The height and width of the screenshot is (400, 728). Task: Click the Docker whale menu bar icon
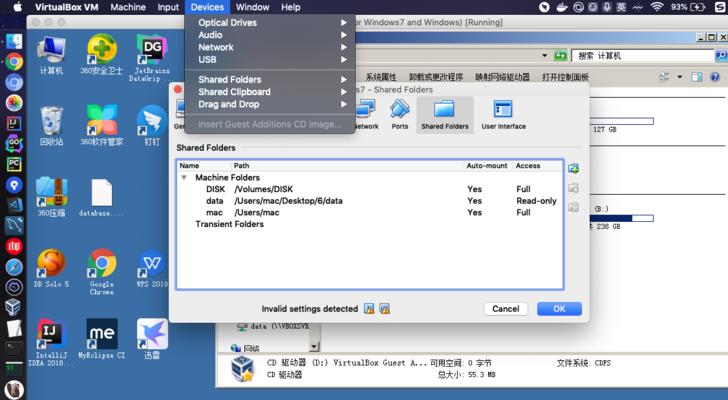(562, 7)
